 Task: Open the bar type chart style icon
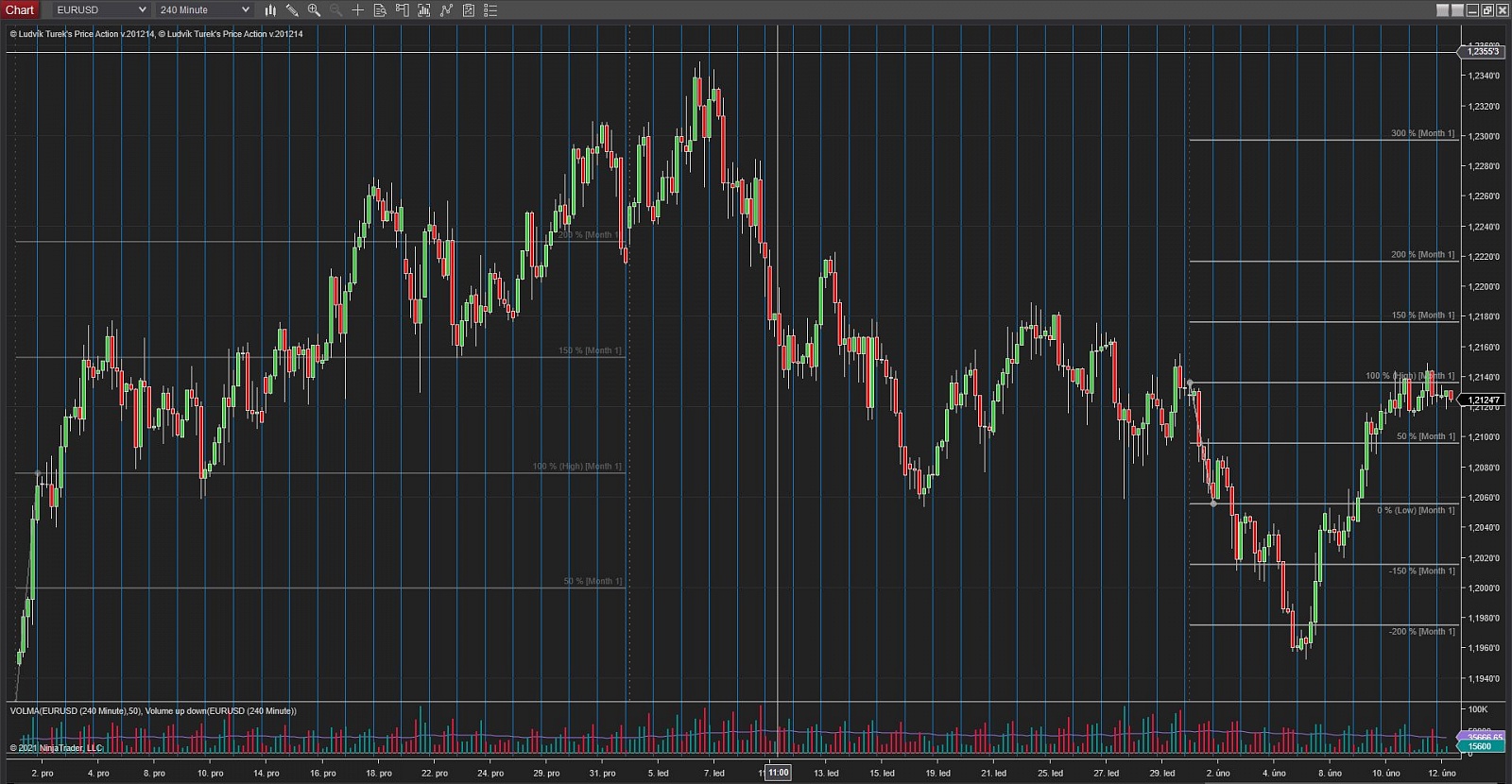coord(270,10)
